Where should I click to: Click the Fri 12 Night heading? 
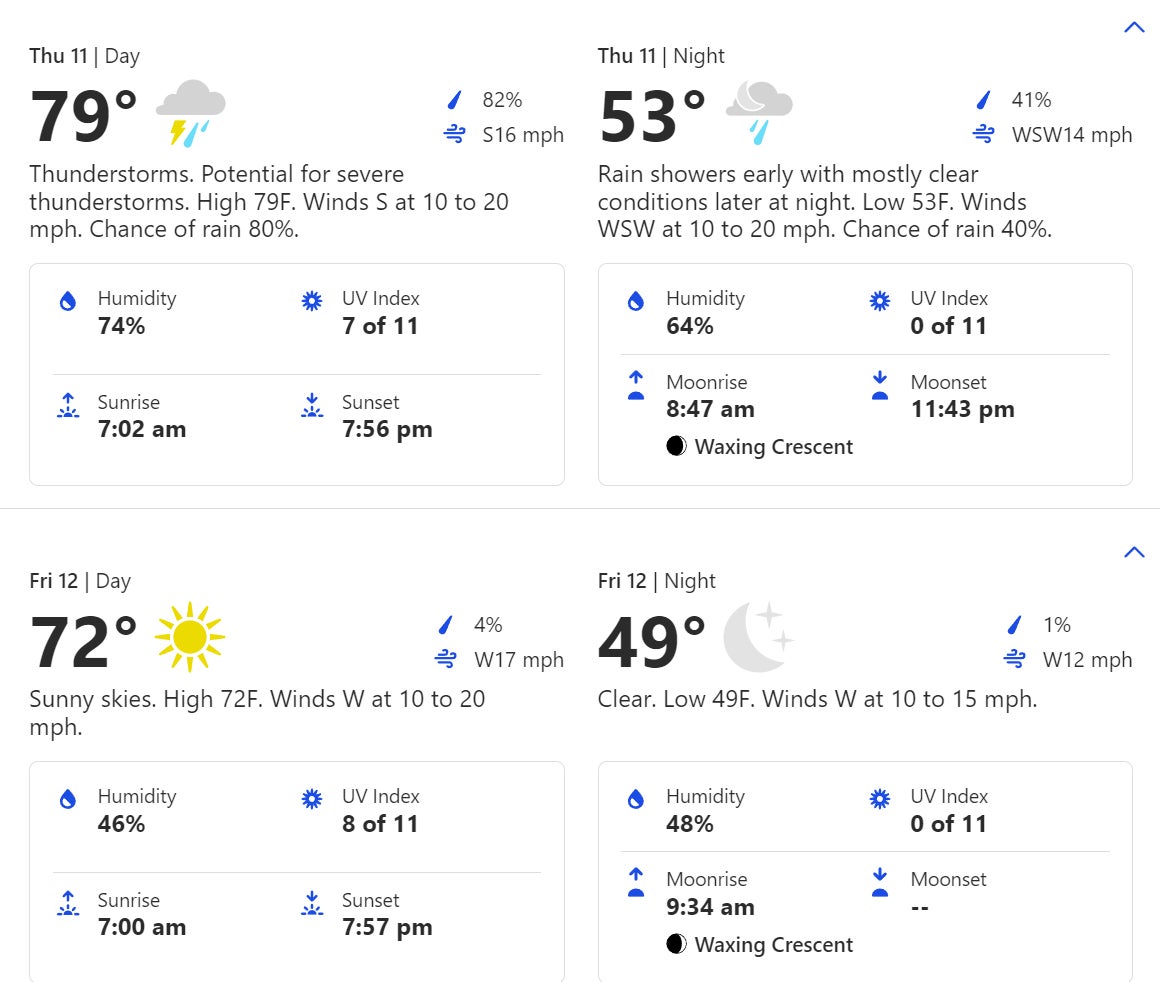(657, 581)
